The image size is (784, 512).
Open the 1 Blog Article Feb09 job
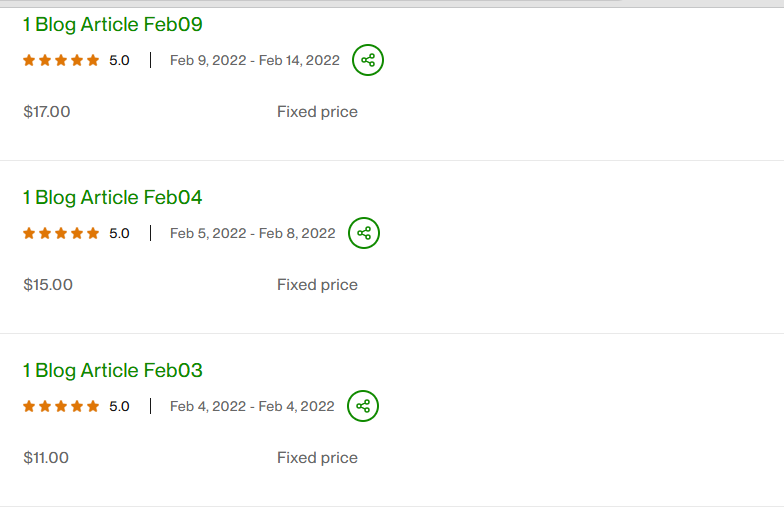pyautogui.click(x=112, y=25)
